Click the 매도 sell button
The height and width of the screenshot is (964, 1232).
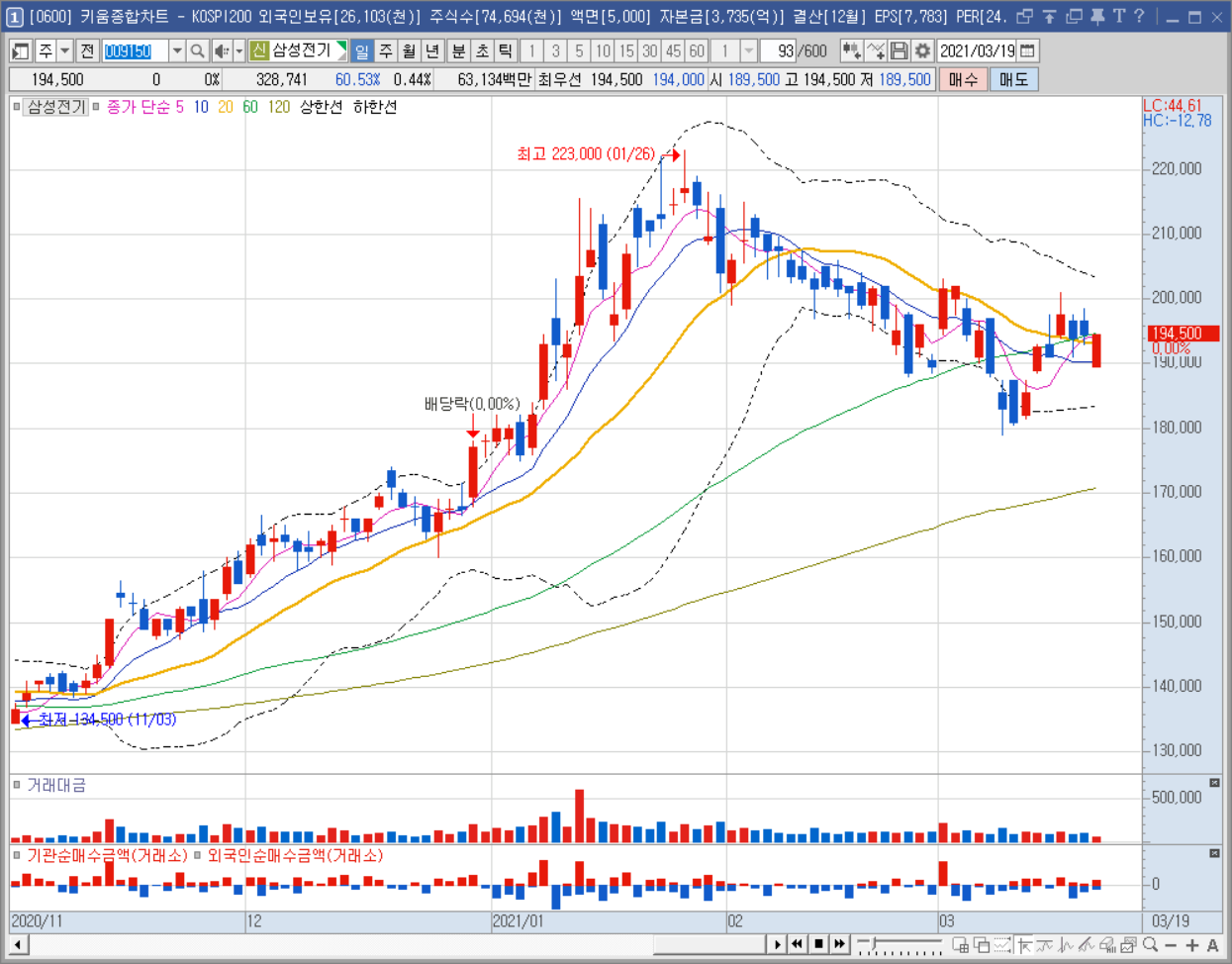click(x=1013, y=79)
